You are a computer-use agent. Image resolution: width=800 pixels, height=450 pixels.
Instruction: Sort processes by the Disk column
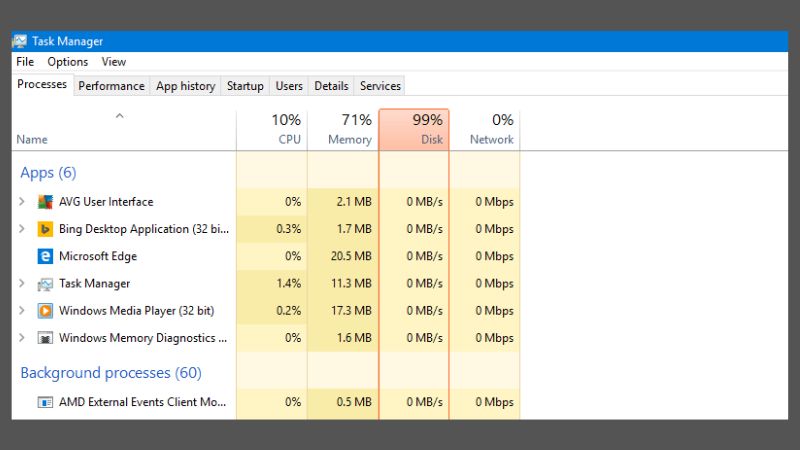(x=414, y=130)
